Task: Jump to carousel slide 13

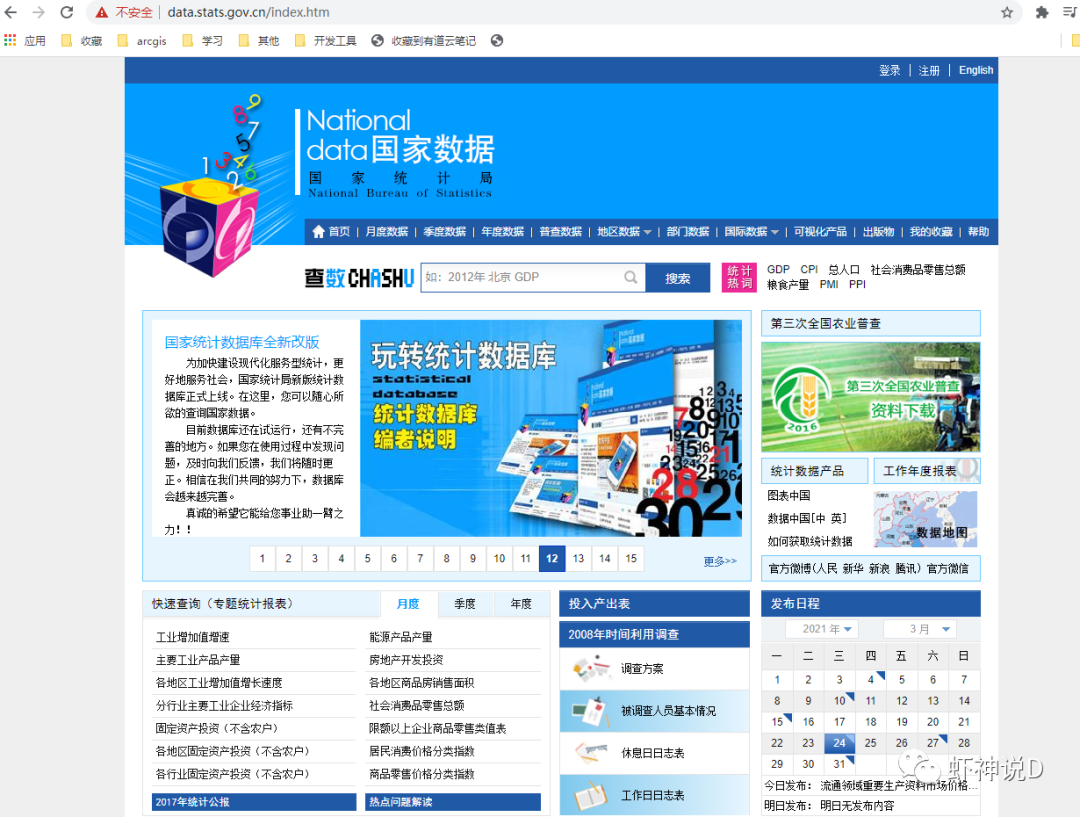Action: point(579,559)
